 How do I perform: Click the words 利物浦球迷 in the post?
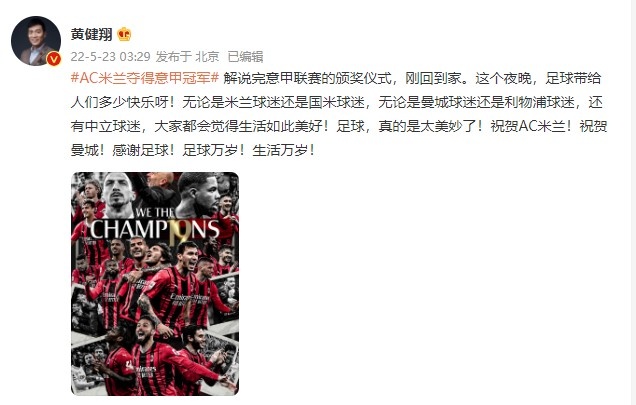point(539,102)
